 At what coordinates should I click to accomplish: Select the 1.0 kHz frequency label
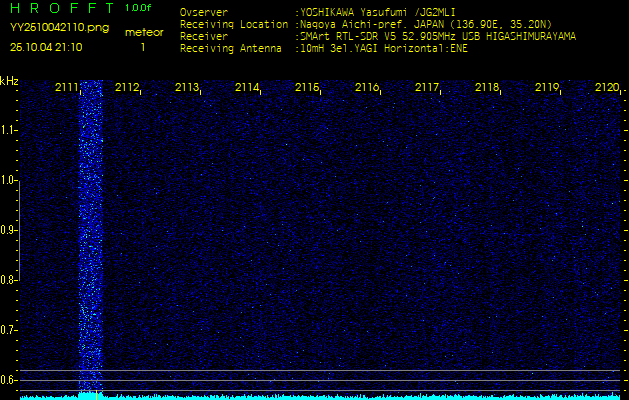point(9,180)
